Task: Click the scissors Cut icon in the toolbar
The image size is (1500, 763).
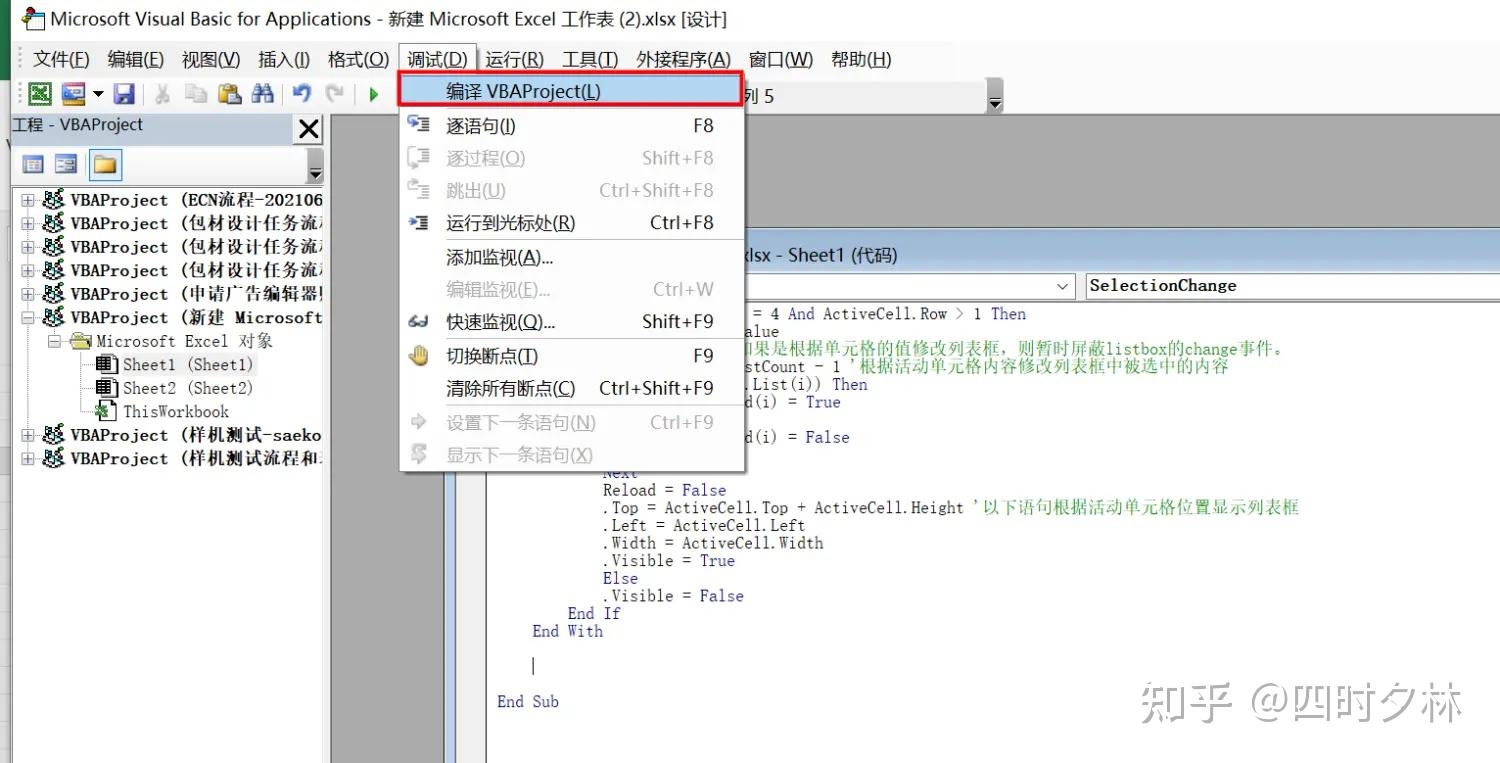Action: pyautogui.click(x=162, y=94)
